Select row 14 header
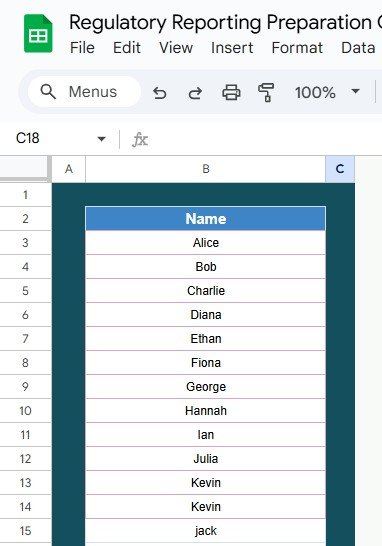Image resolution: width=382 pixels, height=546 pixels. [x=25, y=507]
